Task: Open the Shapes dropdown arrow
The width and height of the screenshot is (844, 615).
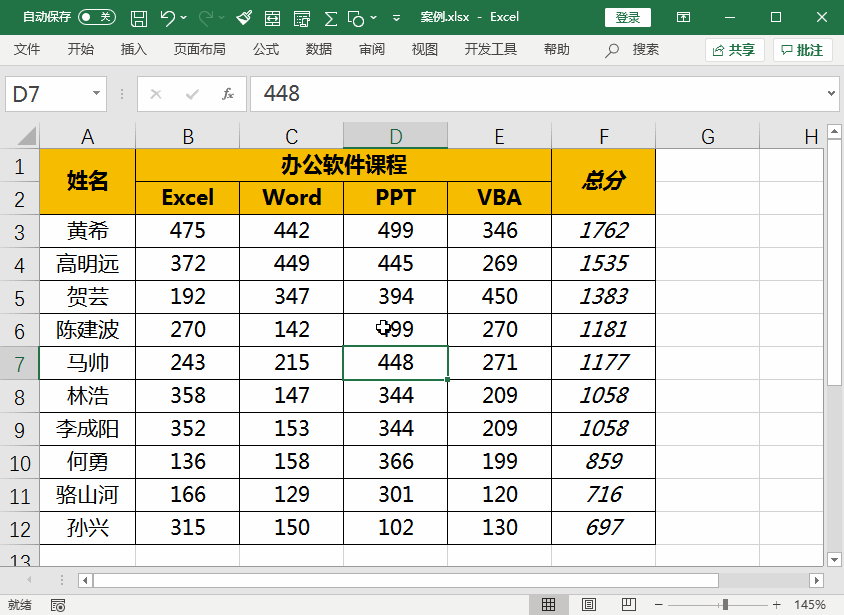Action: (x=374, y=18)
